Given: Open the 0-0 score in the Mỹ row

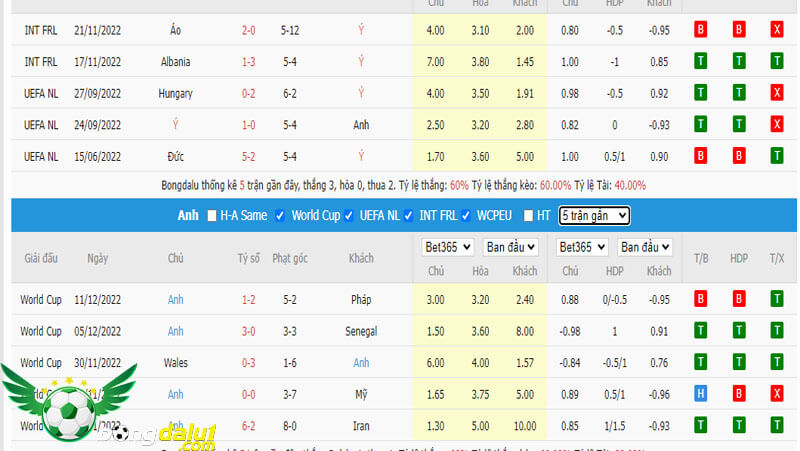Looking at the screenshot, I should [x=248, y=394].
